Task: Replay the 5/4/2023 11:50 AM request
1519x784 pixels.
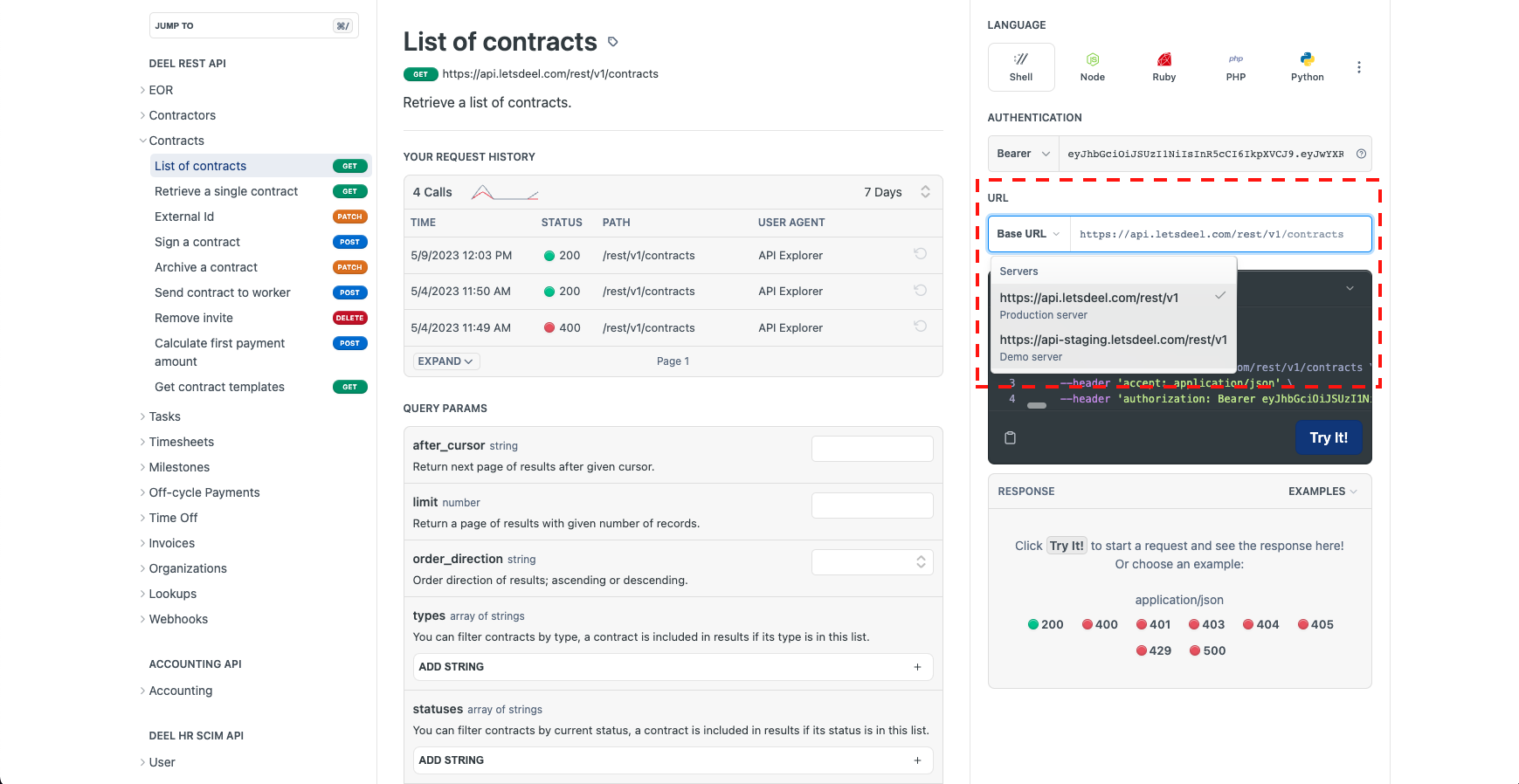Action: point(920,290)
